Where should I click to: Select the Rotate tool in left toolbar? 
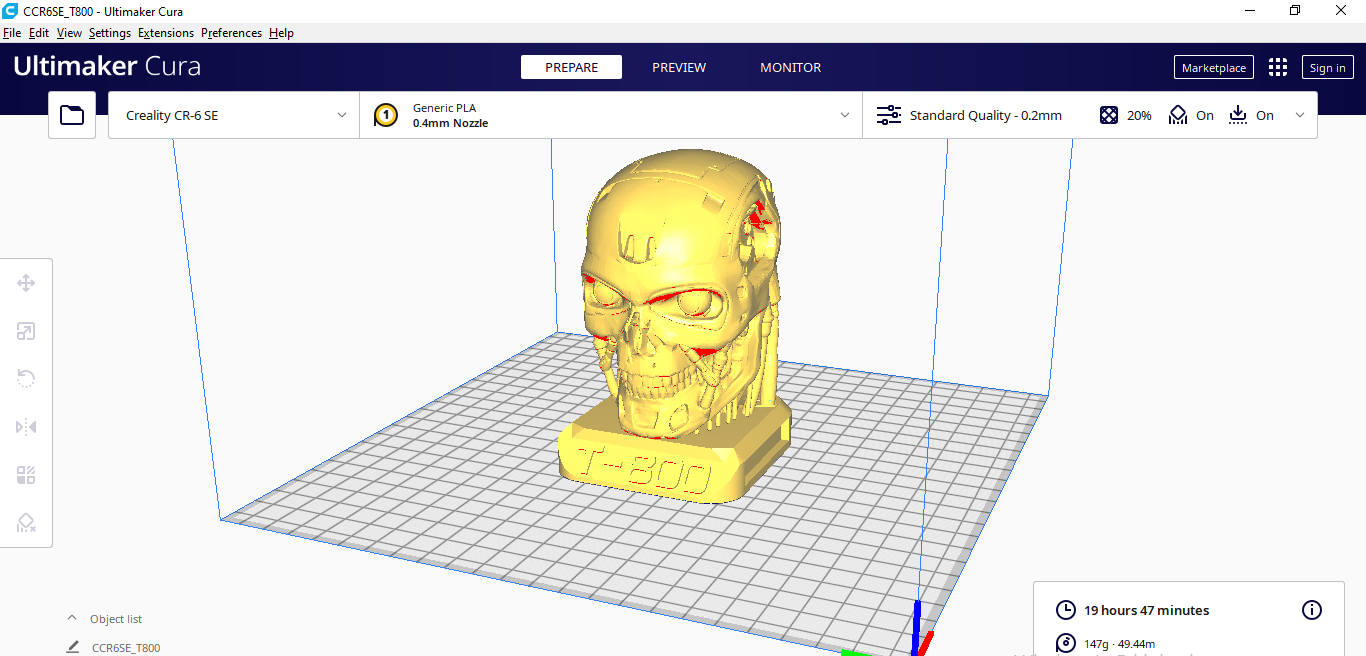[26, 378]
